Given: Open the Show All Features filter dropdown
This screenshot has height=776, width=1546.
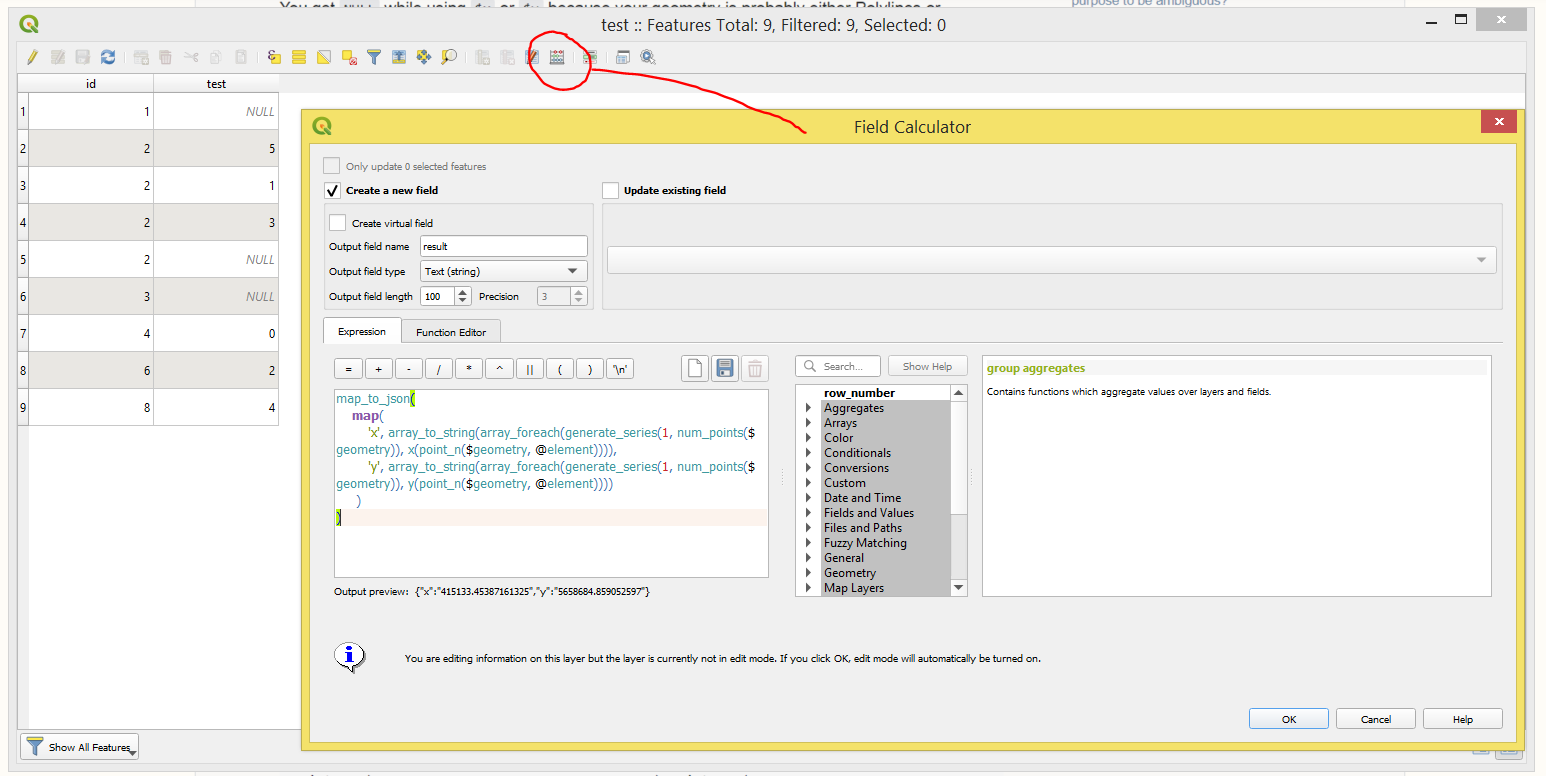Looking at the screenshot, I should coord(79,747).
